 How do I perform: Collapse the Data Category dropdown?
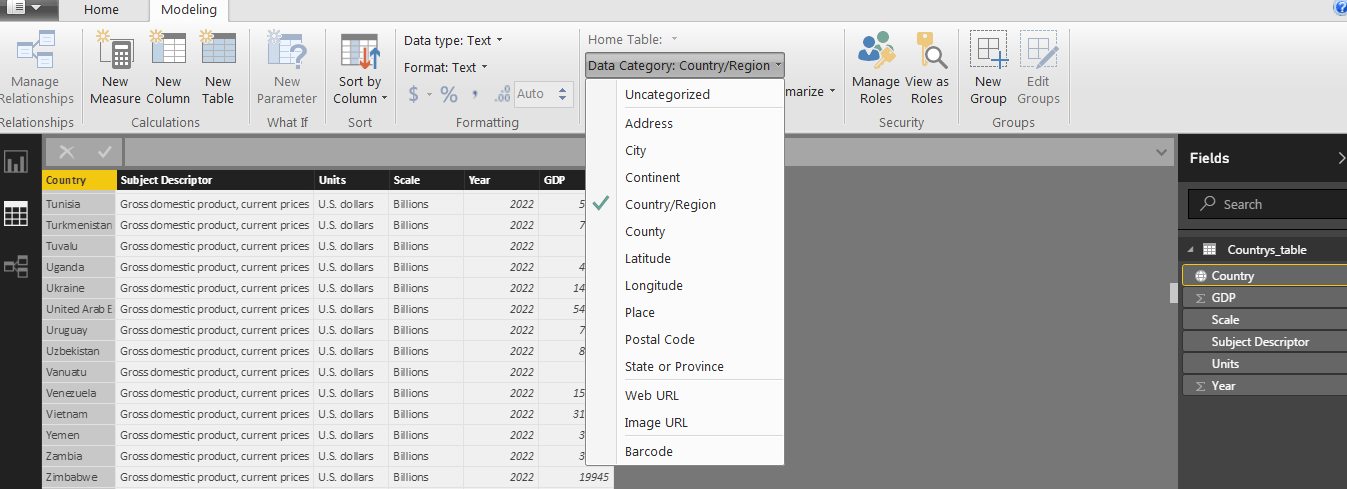coord(685,65)
